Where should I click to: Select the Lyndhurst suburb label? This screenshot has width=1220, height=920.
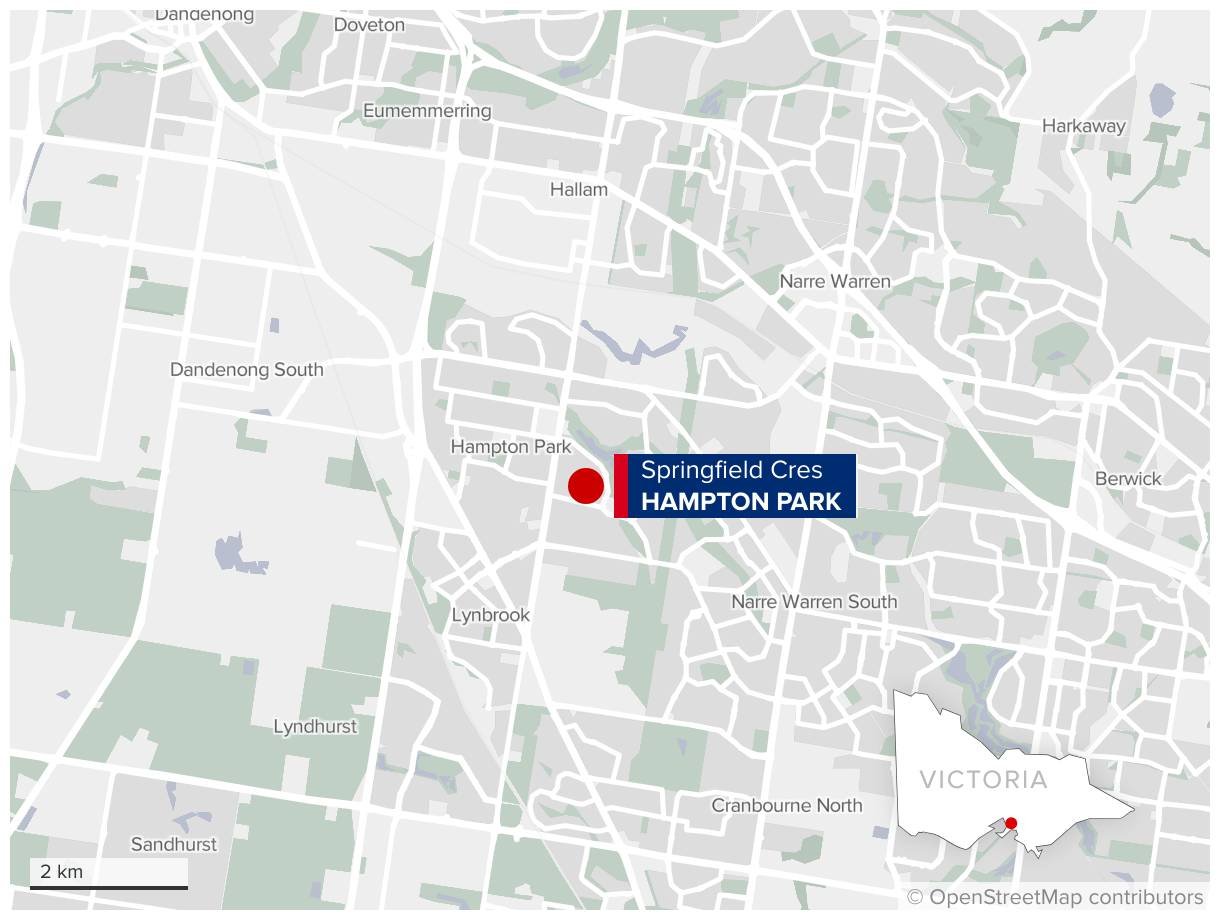315,726
